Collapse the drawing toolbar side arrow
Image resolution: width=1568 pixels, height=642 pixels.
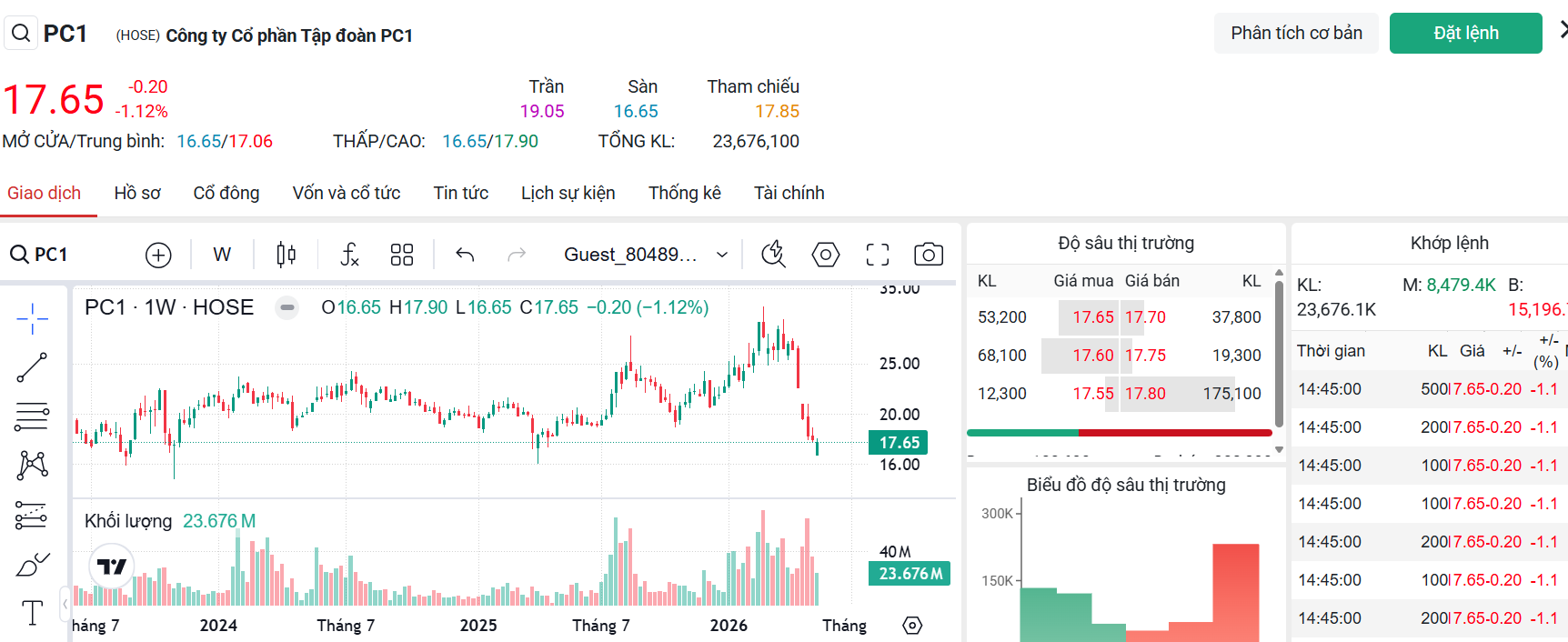pos(65,603)
